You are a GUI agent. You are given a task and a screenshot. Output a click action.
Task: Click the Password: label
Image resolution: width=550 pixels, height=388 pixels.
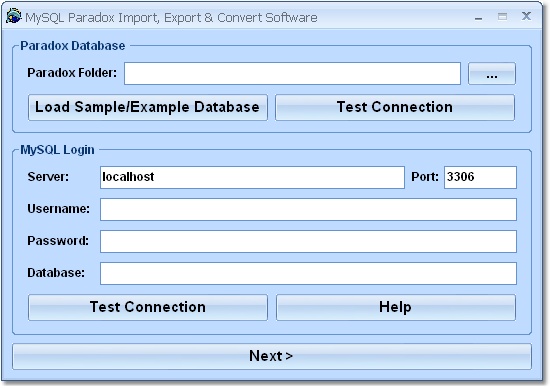click(x=58, y=241)
